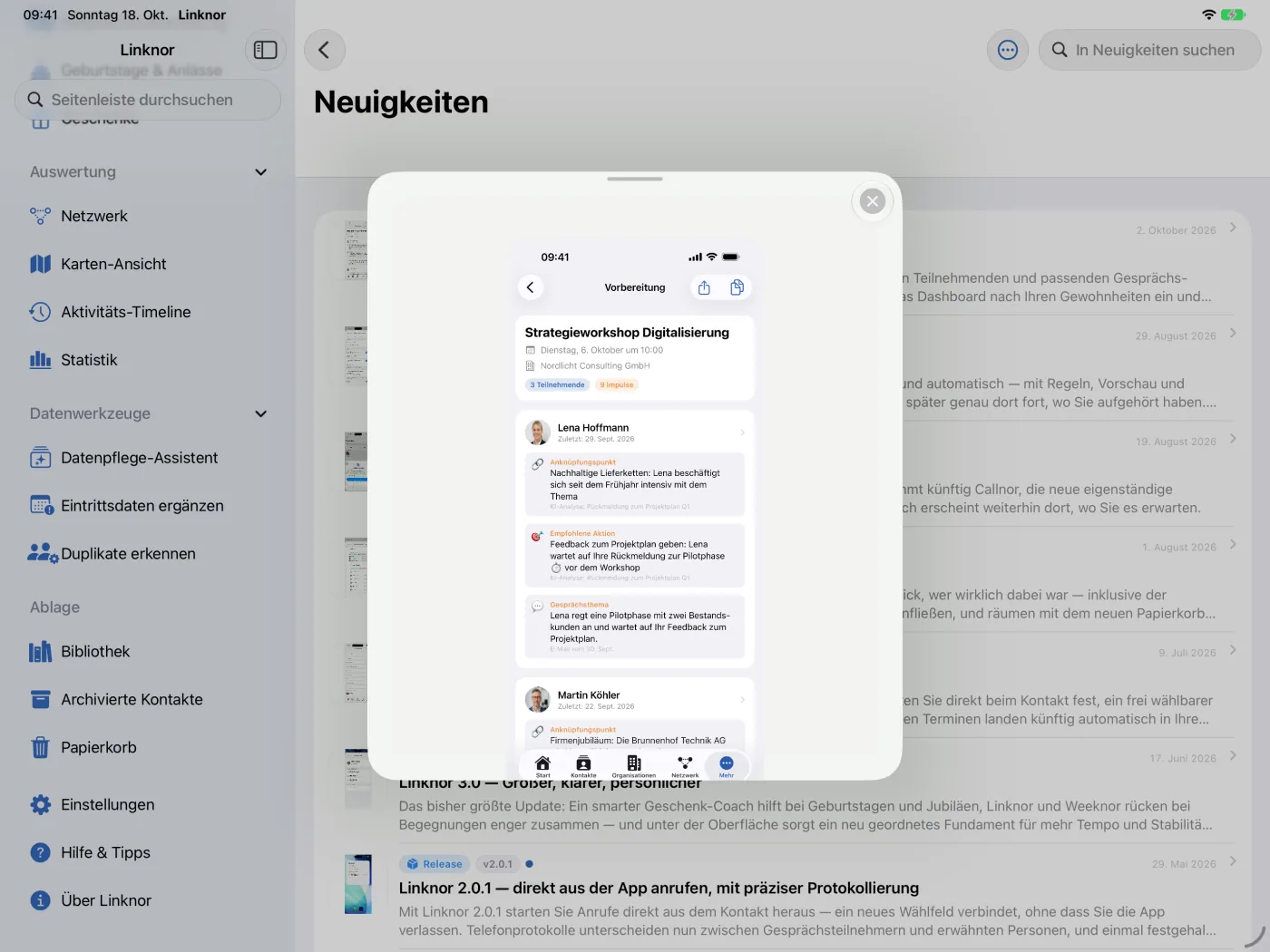Open the news entry dated 29. August 2026

(782, 370)
